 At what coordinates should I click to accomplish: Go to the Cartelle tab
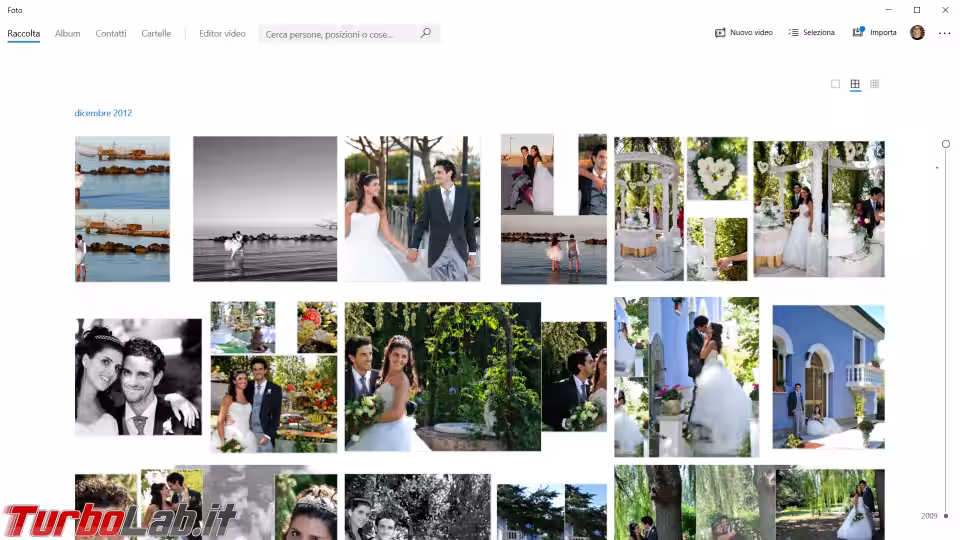click(x=156, y=33)
